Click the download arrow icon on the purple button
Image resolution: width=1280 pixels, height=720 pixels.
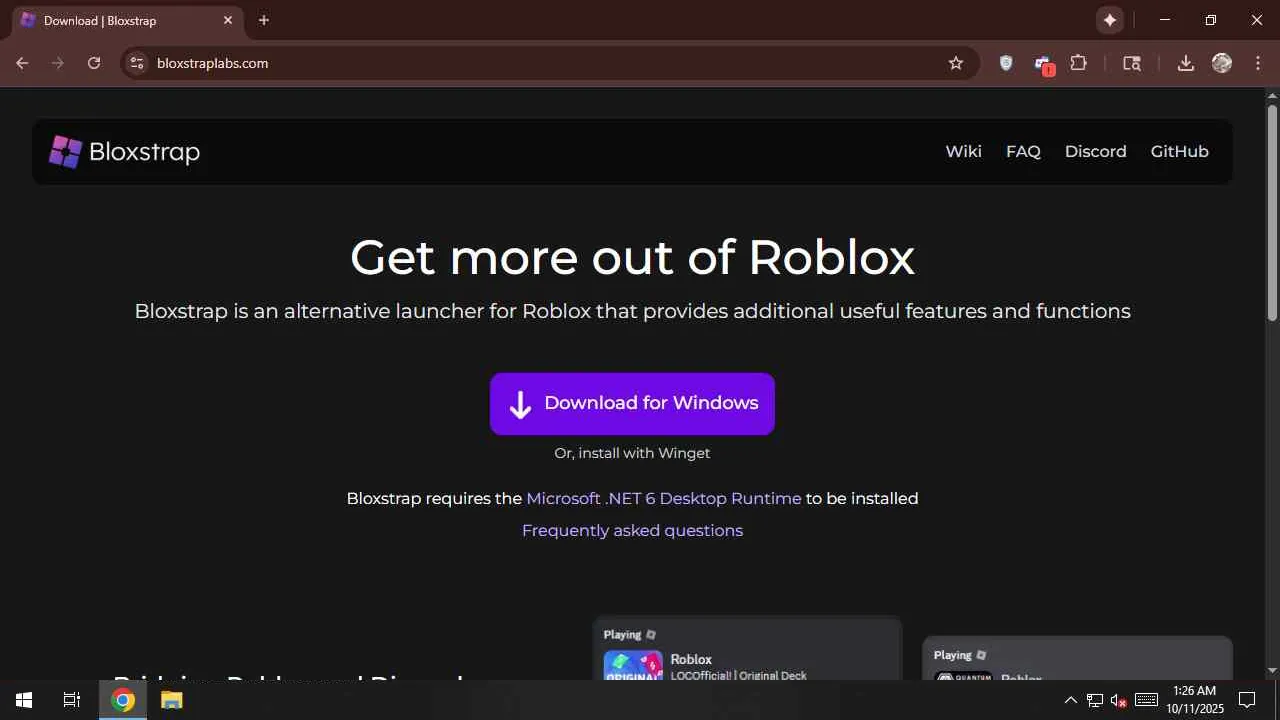click(x=520, y=404)
